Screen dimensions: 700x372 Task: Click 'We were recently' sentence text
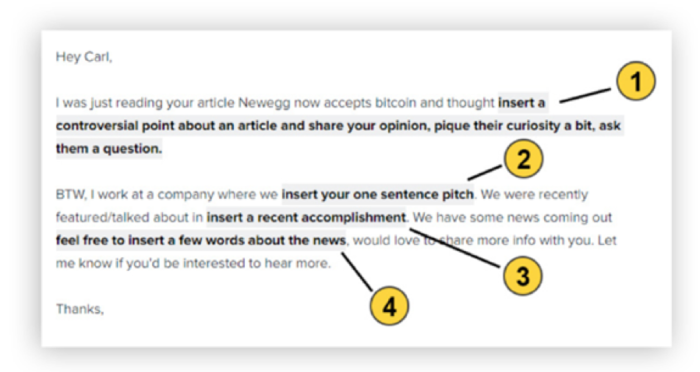click(x=534, y=195)
